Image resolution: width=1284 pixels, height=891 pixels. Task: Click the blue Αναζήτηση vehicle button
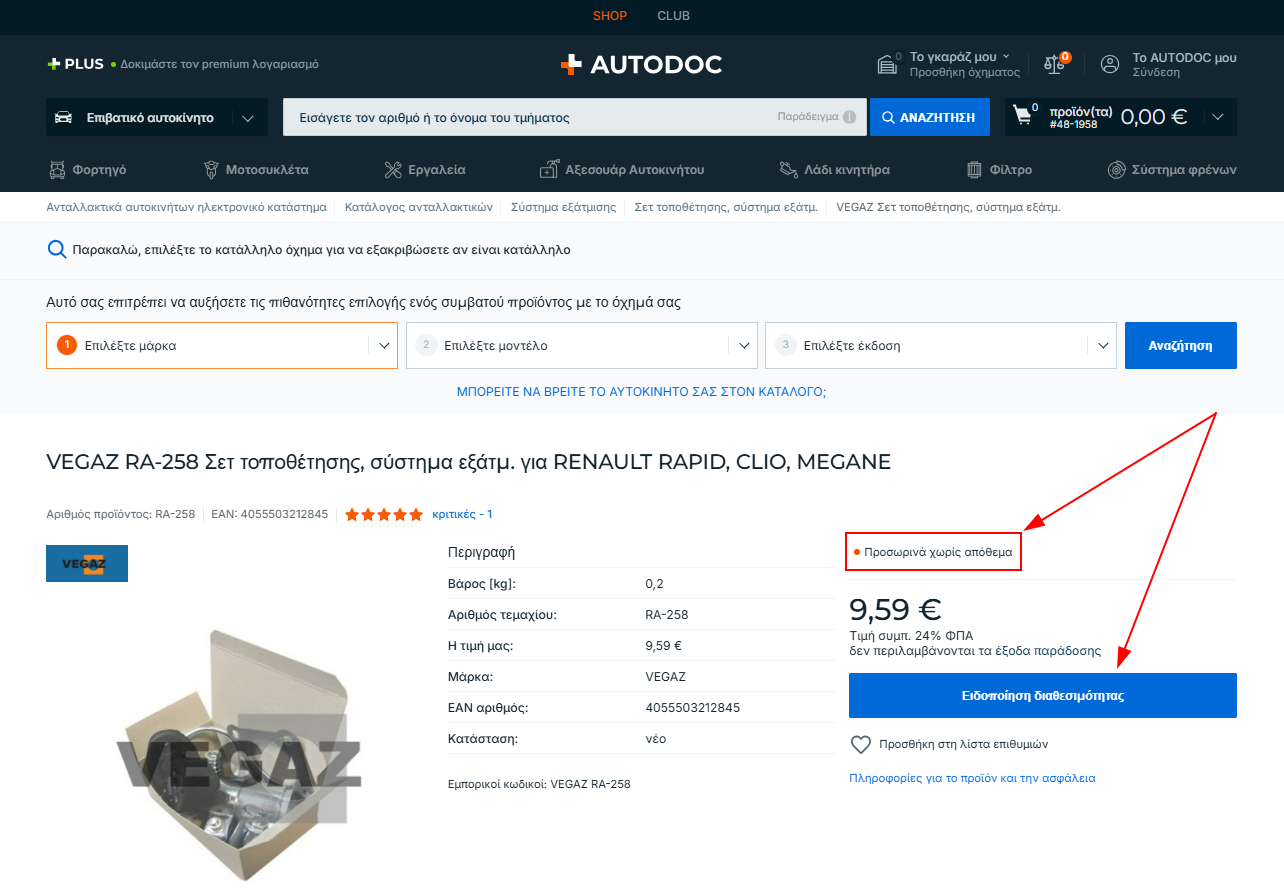click(x=1181, y=345)
